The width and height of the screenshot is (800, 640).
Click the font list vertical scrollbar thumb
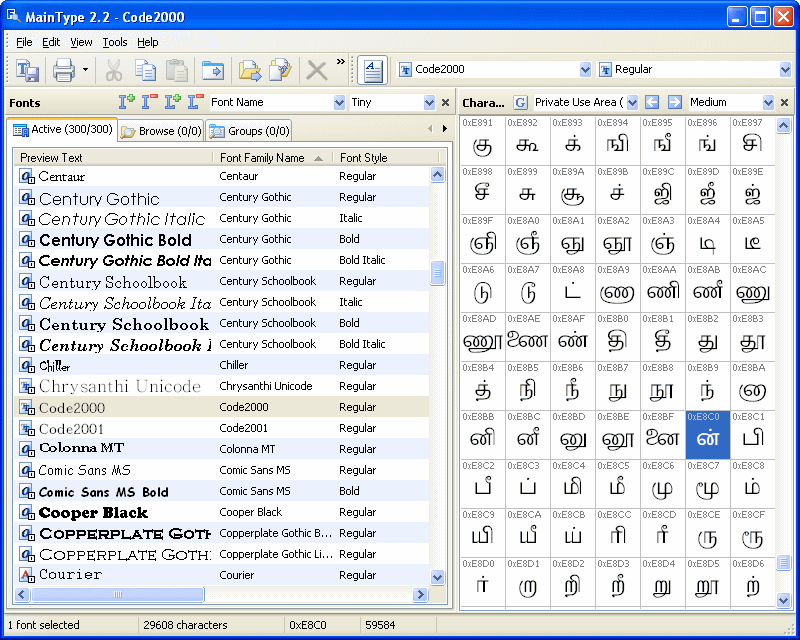click(437, 273)
